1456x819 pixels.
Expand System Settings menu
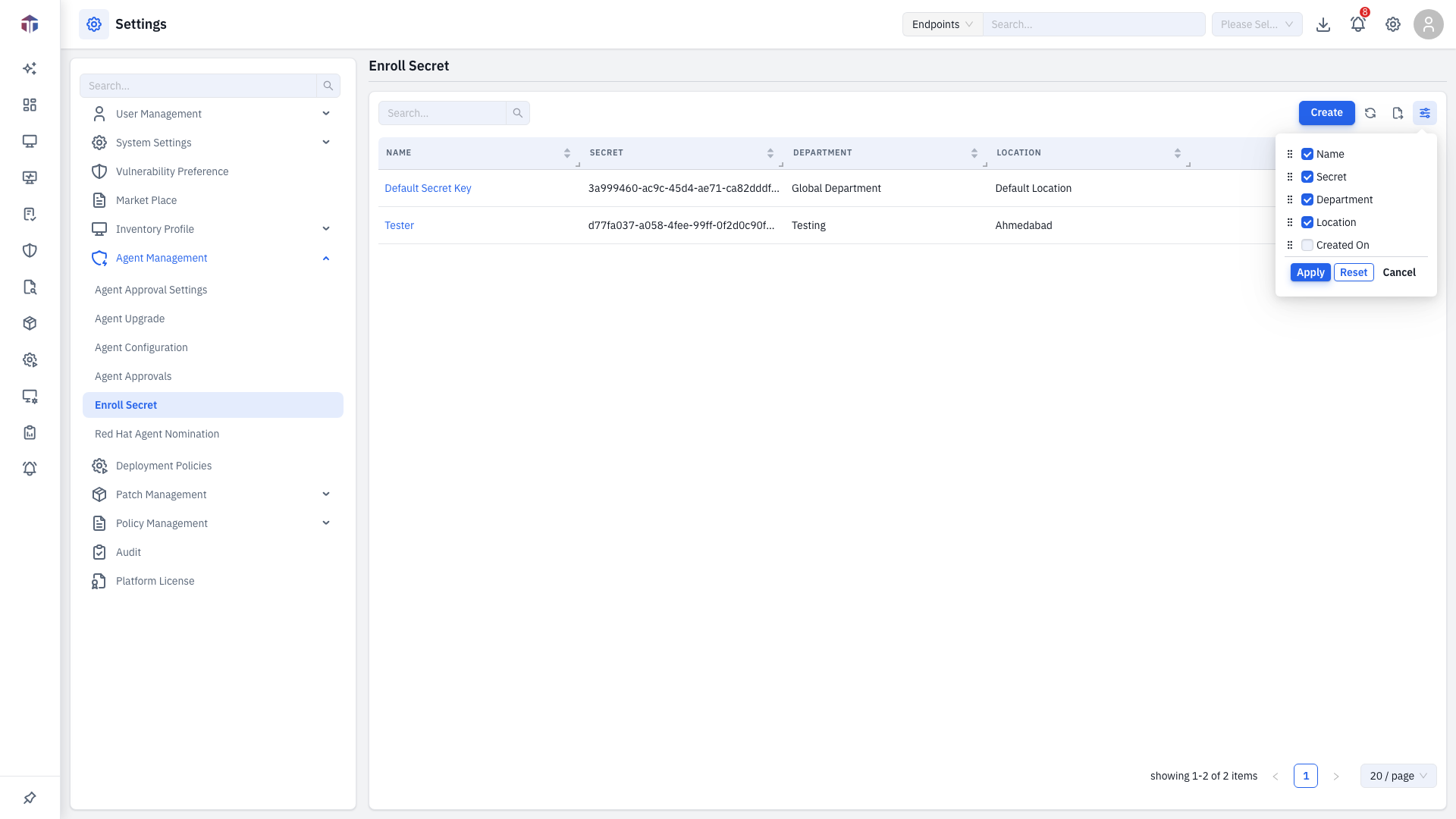212,143
